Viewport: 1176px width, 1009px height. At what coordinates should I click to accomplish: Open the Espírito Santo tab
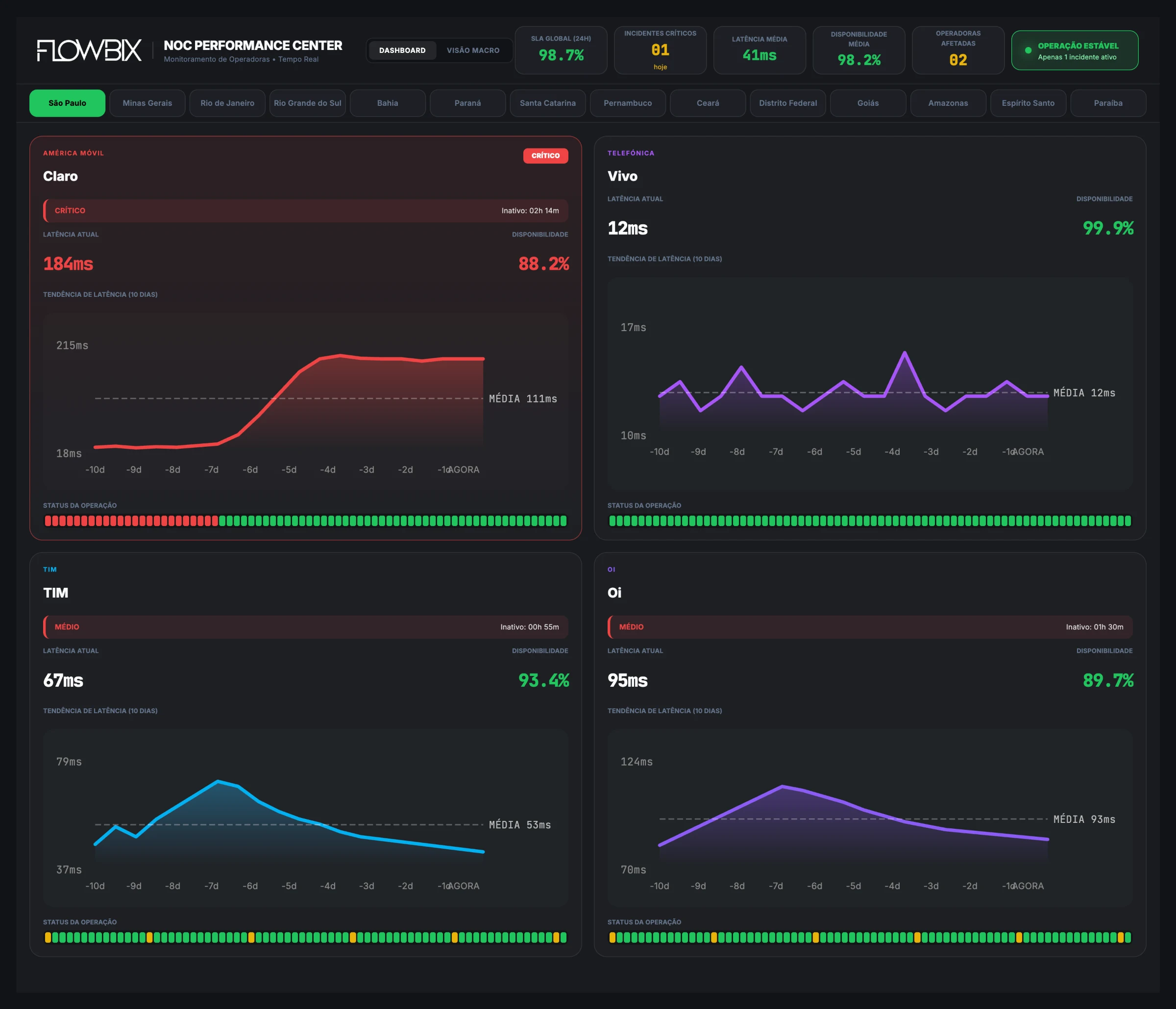(1029, 103)
